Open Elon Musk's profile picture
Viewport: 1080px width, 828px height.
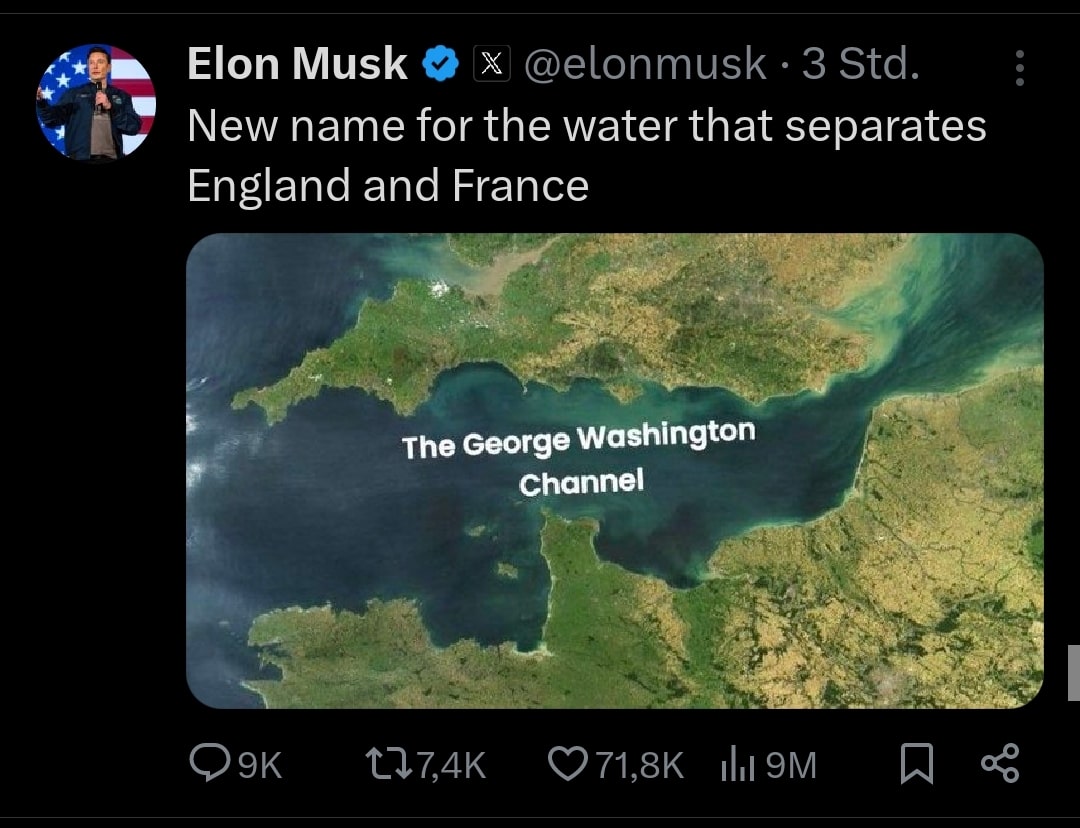click(x=96, y=103)
